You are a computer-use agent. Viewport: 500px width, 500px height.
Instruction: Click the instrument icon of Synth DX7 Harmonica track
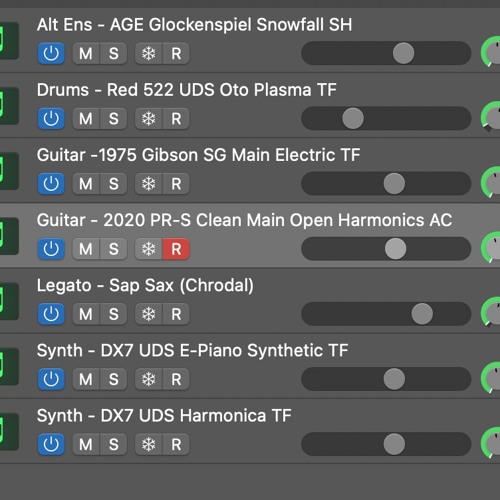[8, 432]
